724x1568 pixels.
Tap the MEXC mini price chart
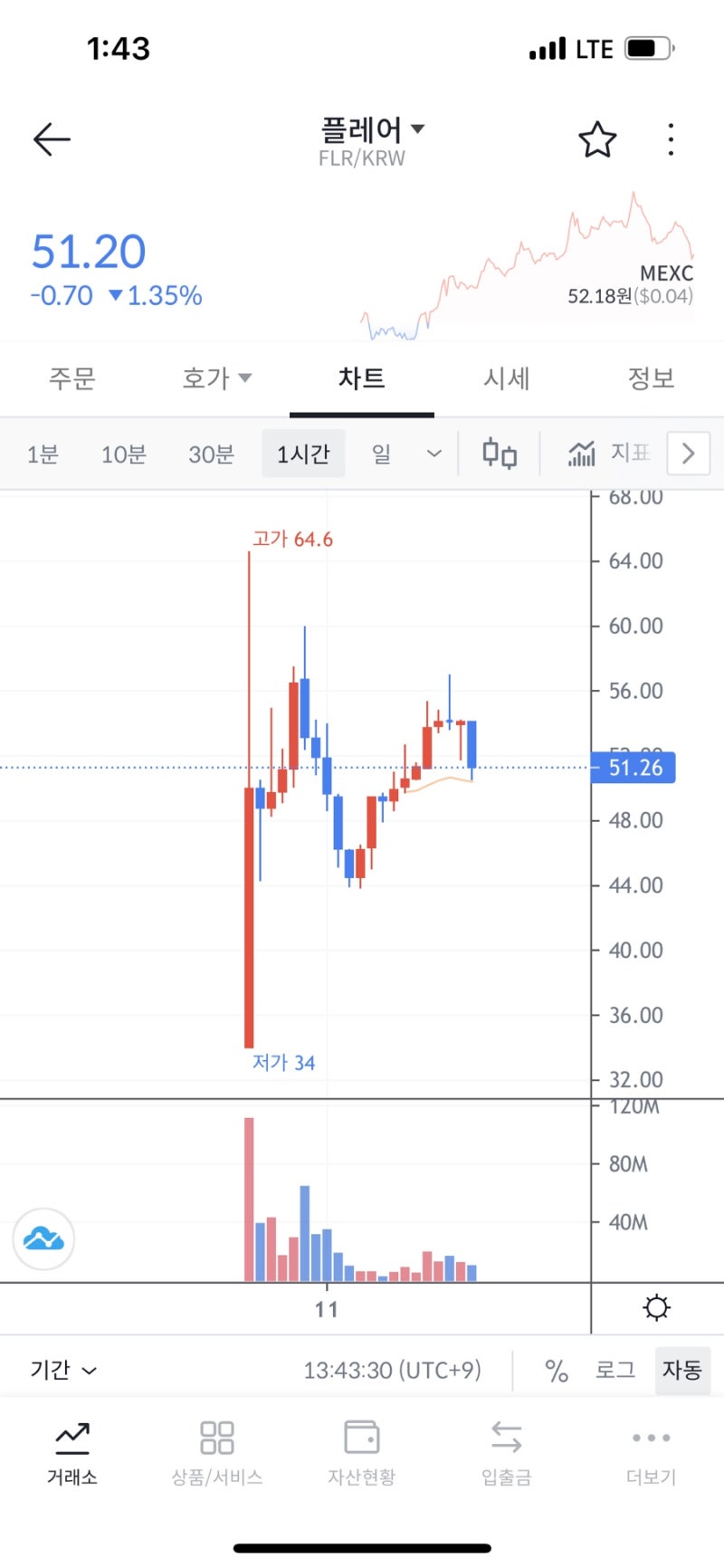(528, 267)
